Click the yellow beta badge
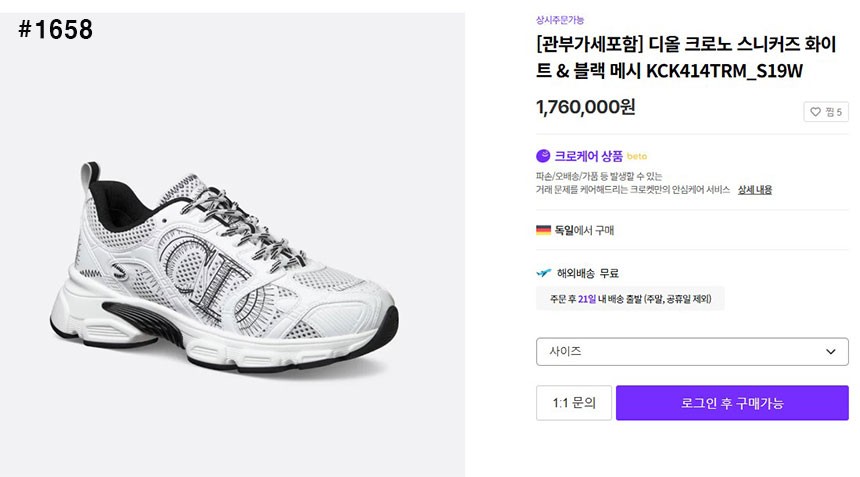Image resolution: width=860 pixels, height=477 pixels. click(x=637, y=157)
